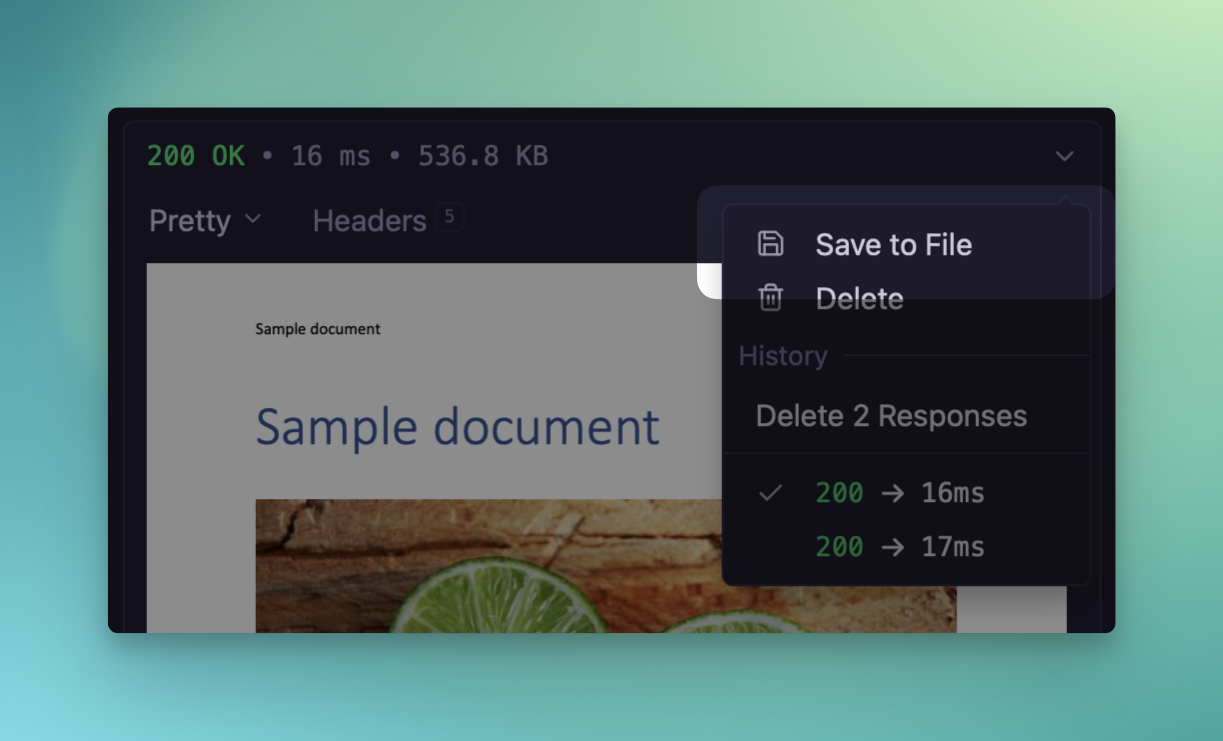The image size is (1223, 741).
Task: Expand the Pretty view mode dropdown
Action: coord(205,220)
